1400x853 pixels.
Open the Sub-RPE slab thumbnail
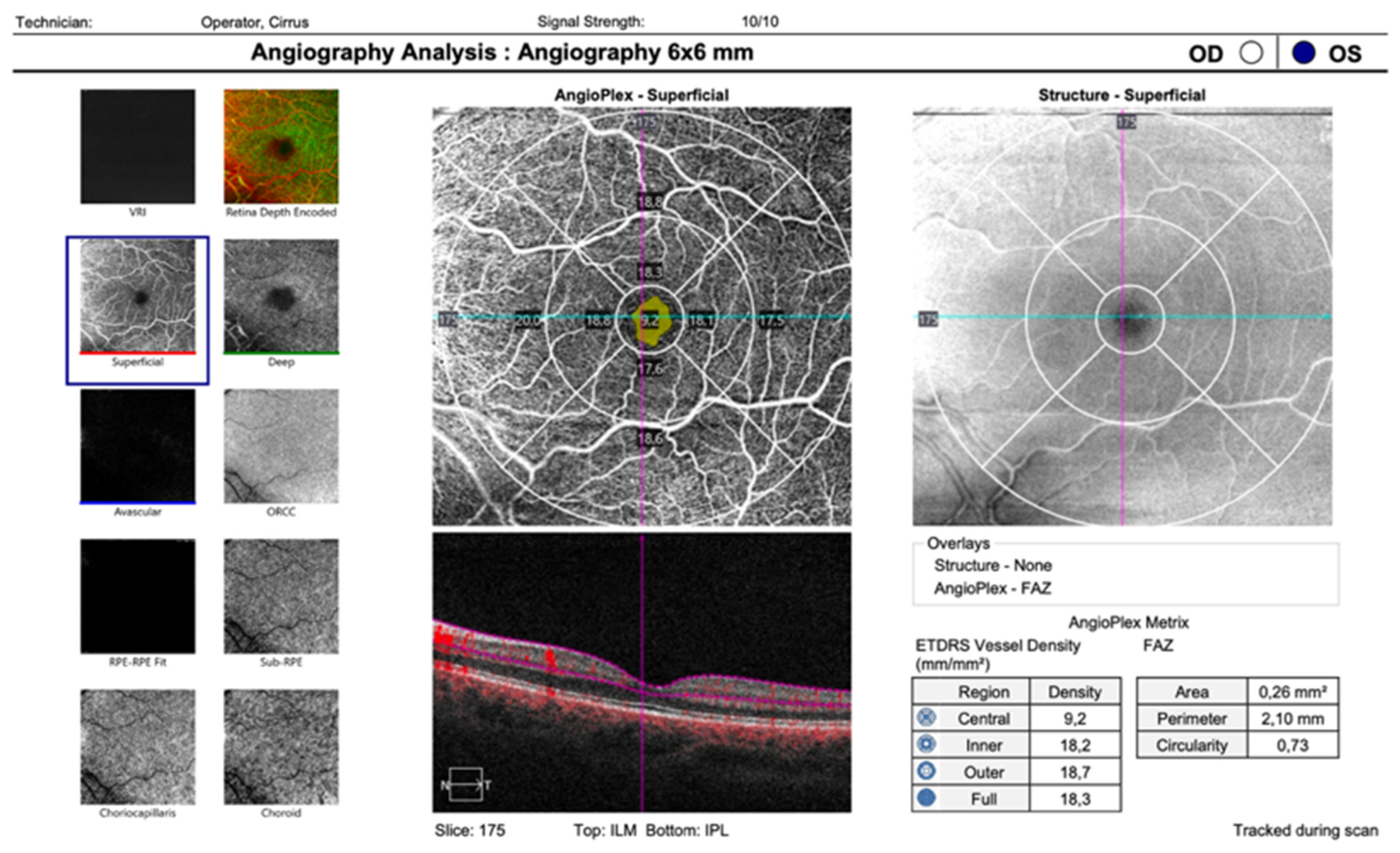pyautogui.click(x=281, y=597)
